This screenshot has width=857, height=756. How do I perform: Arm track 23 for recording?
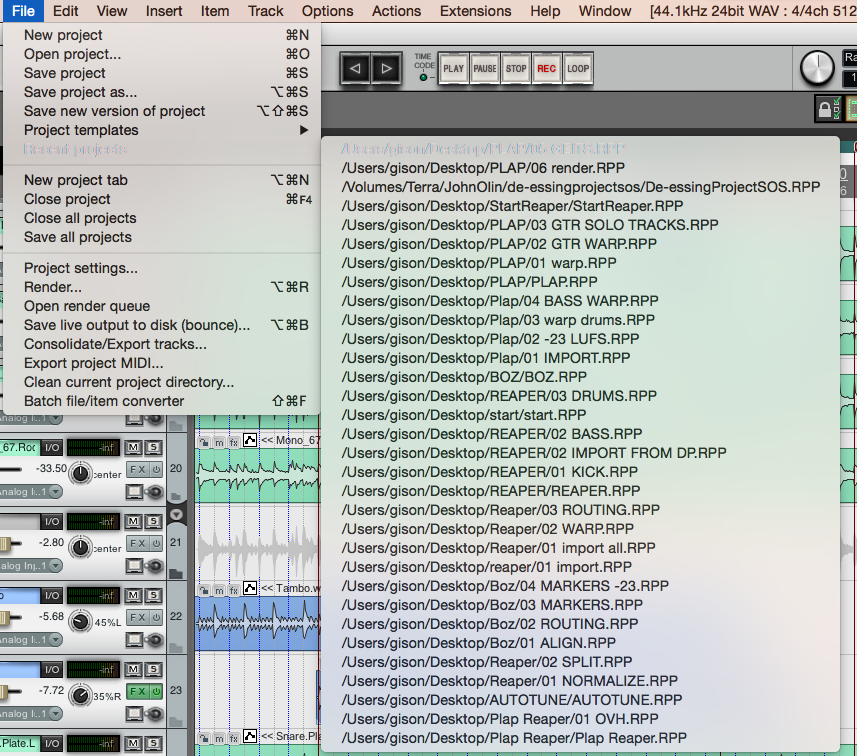(x=134, y=713)
